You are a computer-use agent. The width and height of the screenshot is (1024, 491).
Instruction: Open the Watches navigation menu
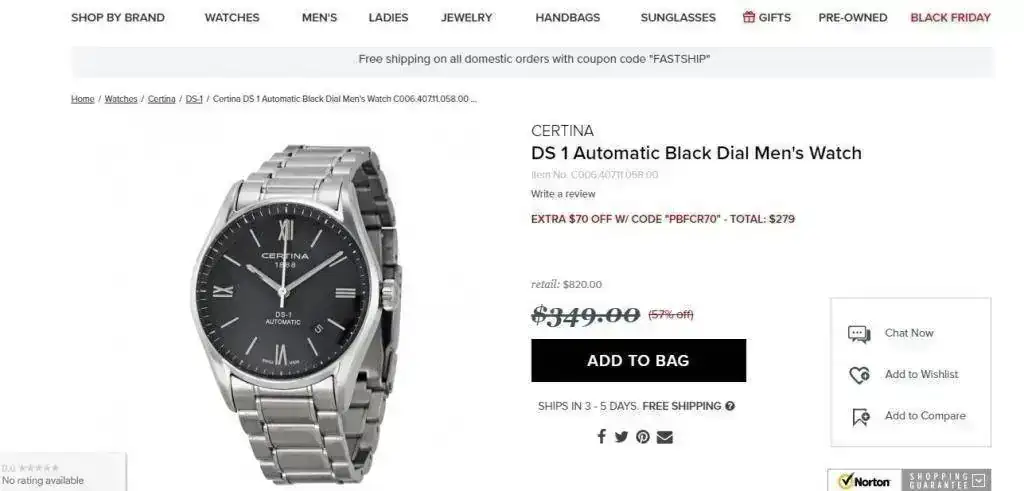click(x=232, y=18)
